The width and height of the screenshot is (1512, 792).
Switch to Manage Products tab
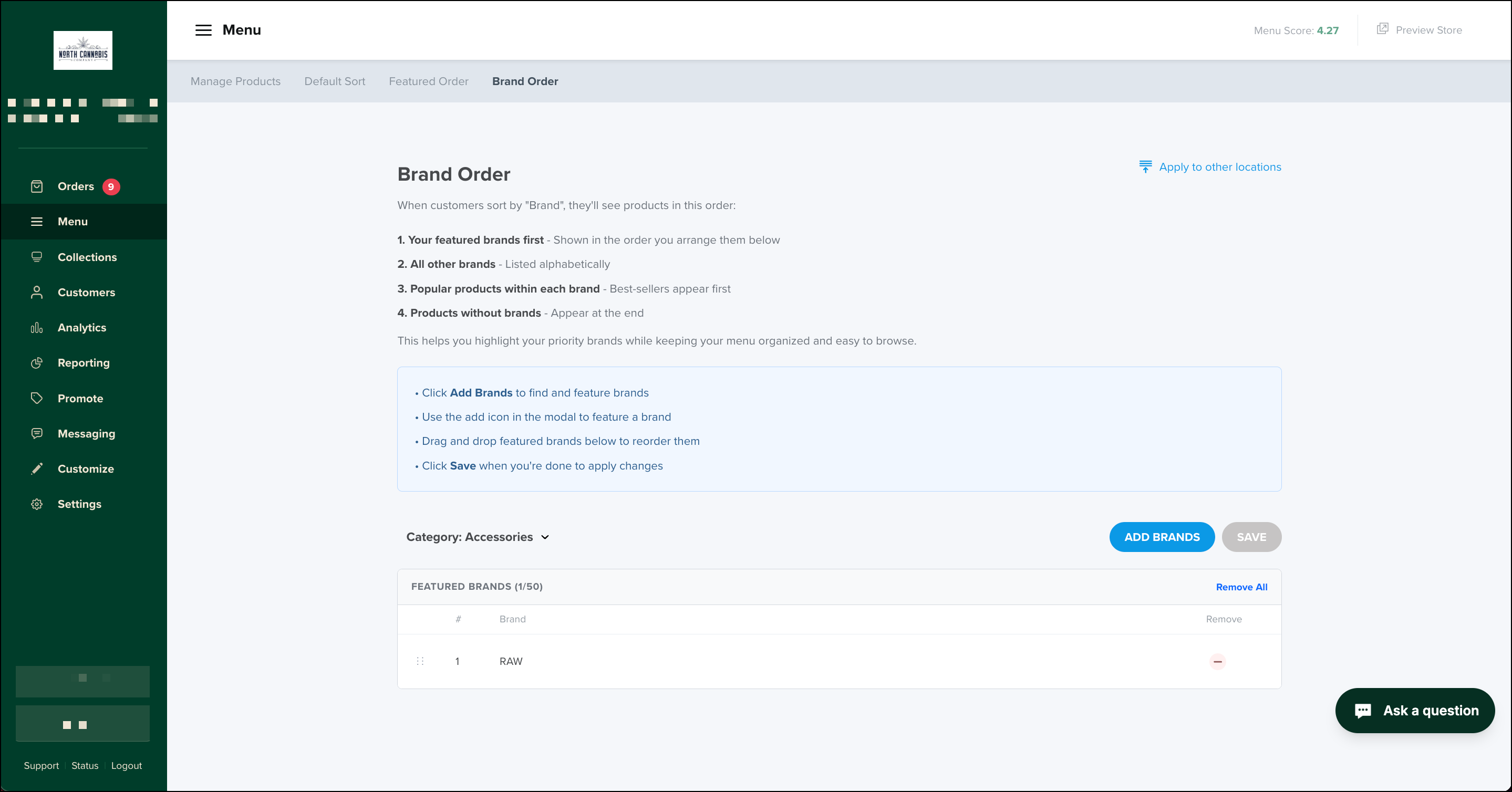pos(235,81)
